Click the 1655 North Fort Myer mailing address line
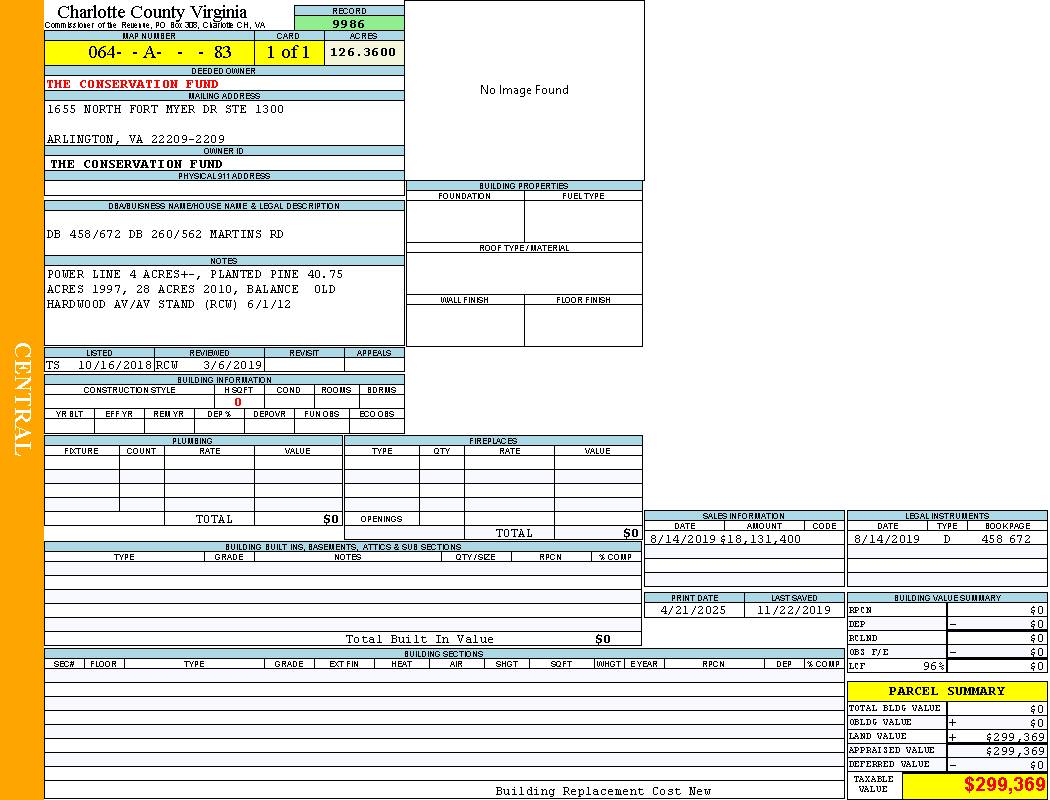This screenshot has width=1050, height=800. point(165,109)
